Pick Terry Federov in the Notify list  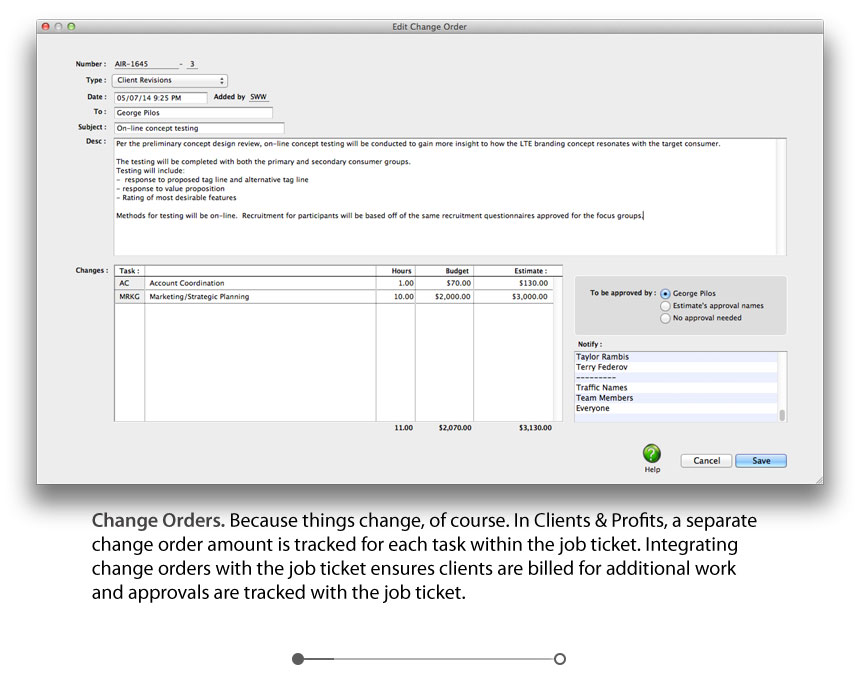point(602,367)
